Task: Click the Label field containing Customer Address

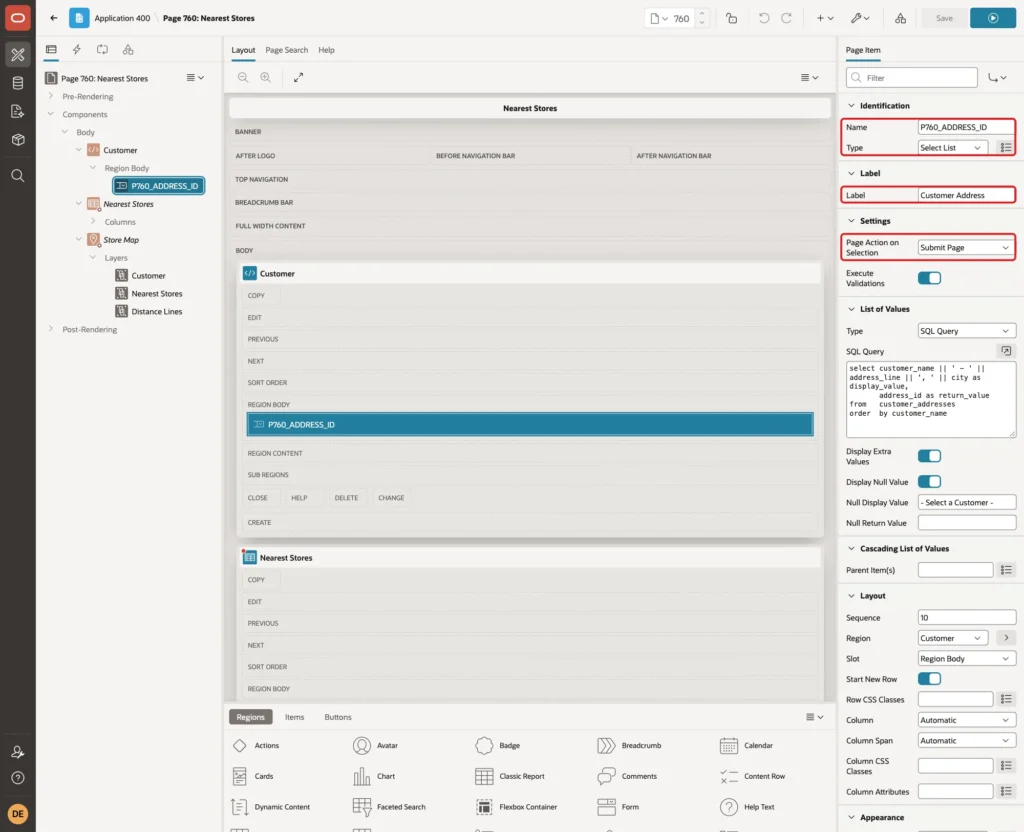Action: (966, 195)
